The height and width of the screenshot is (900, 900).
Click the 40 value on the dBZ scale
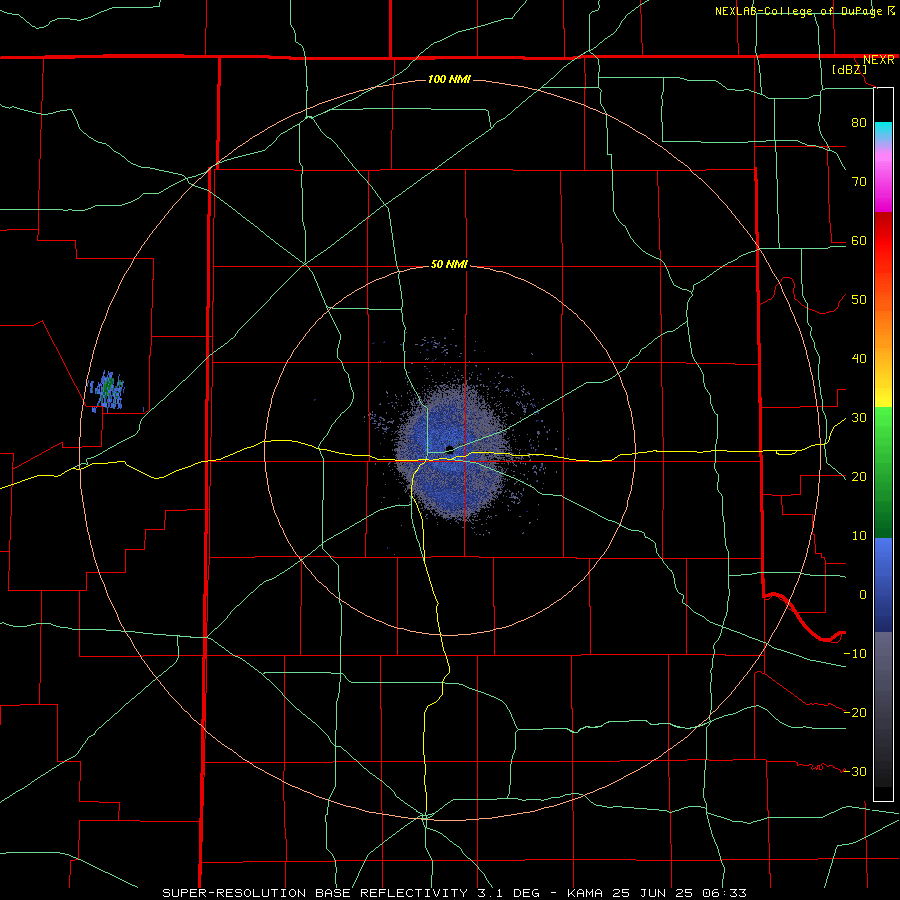pyautogui.click(x=859, y=359)
